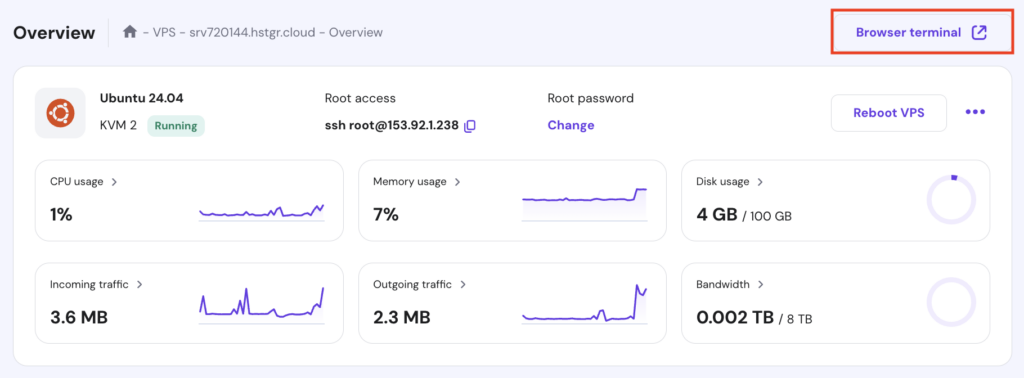Copy the ssh root access command
The image size is (1024, 378).
click(x=470, y=126)
